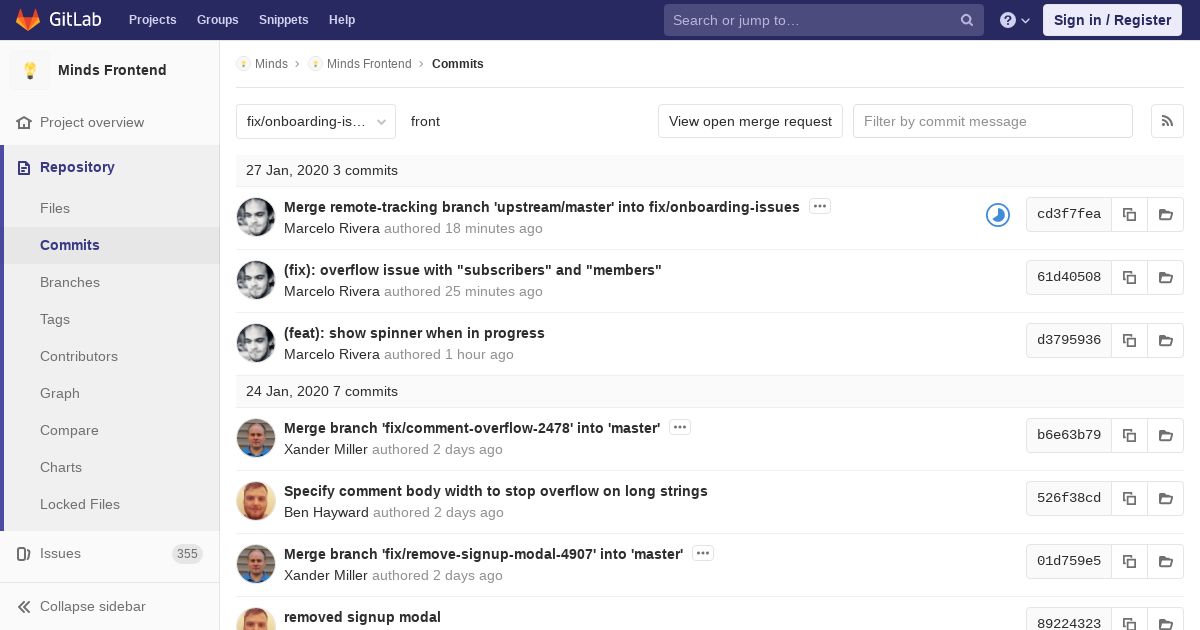
Task: Open the fix/onboarding-is... branch dropdown
Action: tap(316, 121)
